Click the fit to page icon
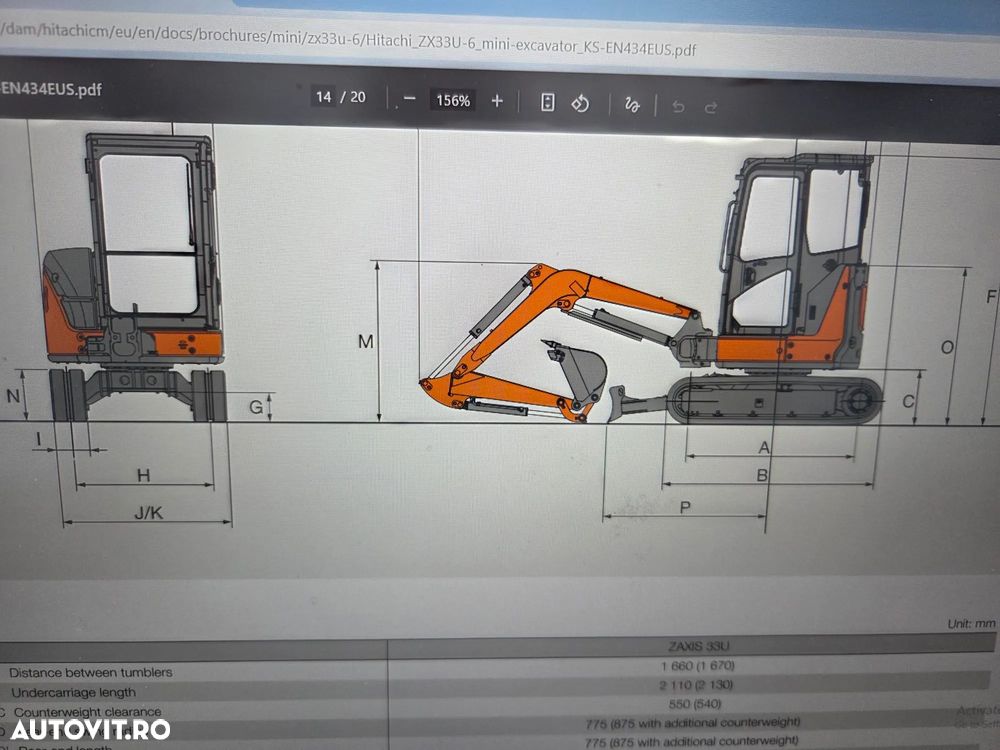 tap(547, 102)
